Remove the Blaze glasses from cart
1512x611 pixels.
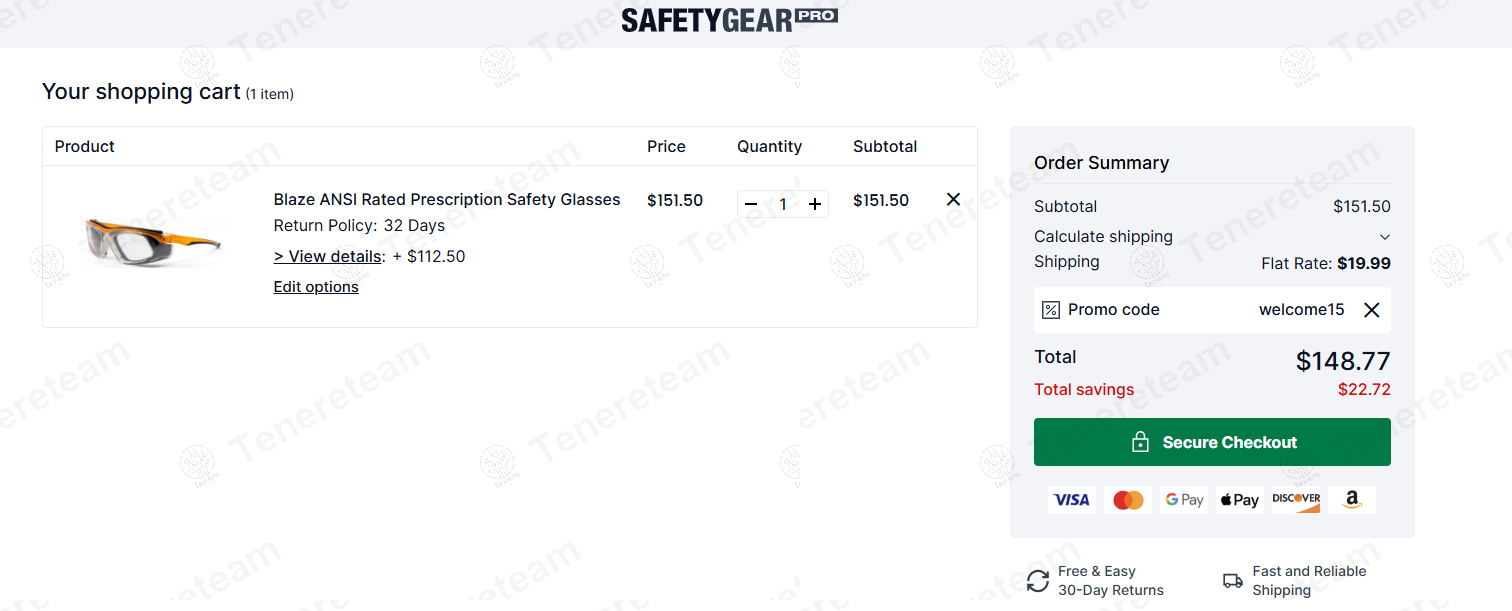953,200
